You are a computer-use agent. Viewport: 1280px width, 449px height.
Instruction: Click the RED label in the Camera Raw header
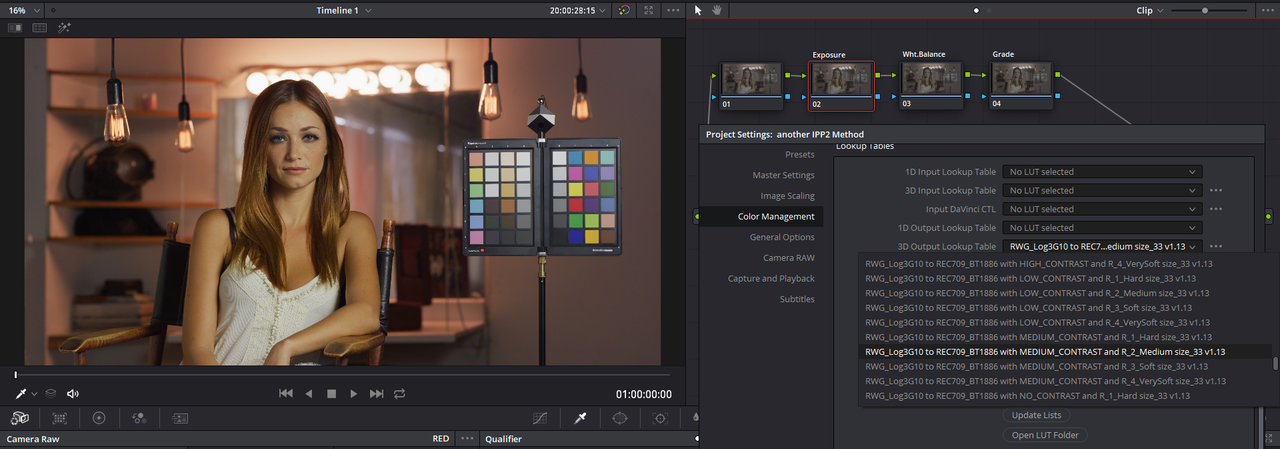441,439
